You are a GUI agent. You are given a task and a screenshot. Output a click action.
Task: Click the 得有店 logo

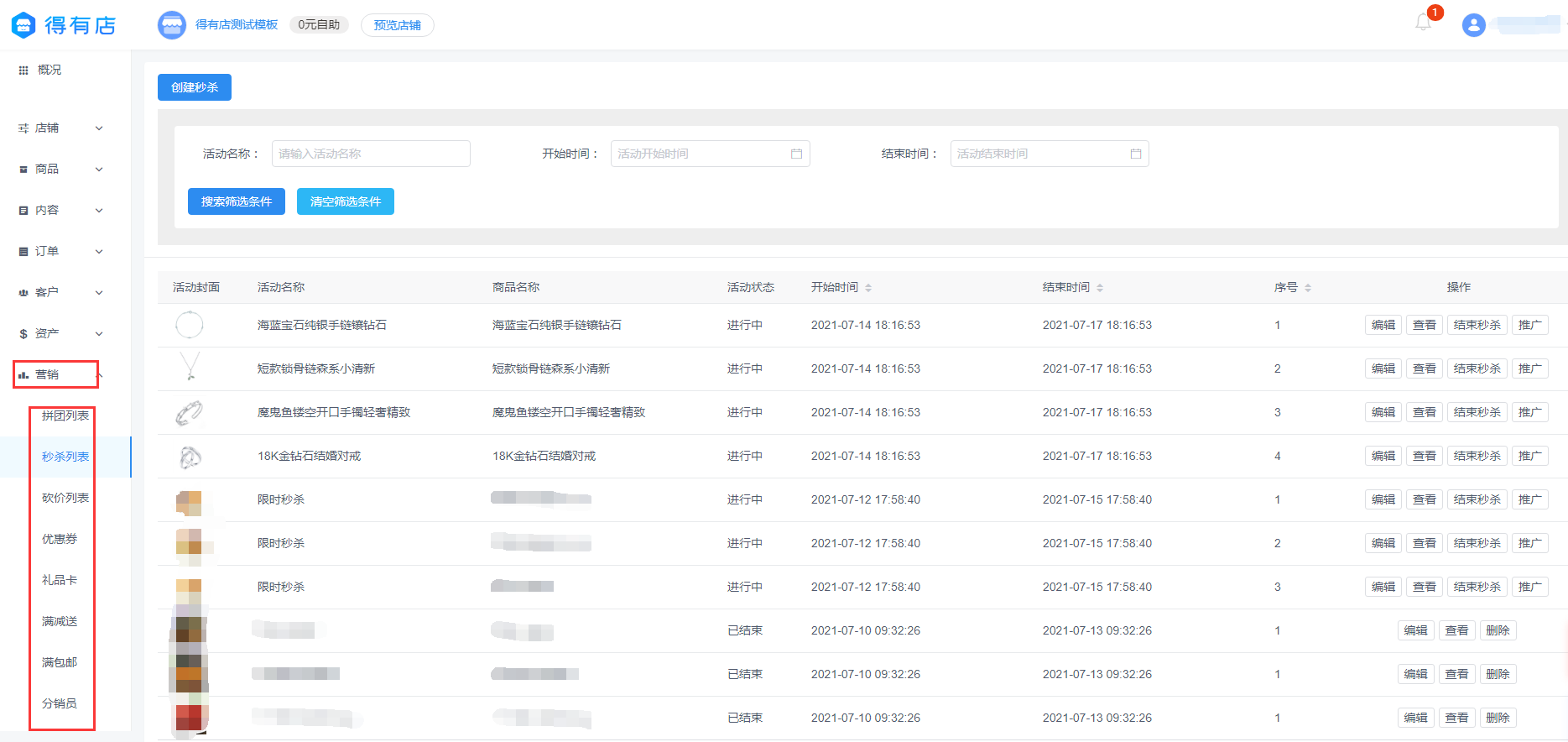coord(64,25)
